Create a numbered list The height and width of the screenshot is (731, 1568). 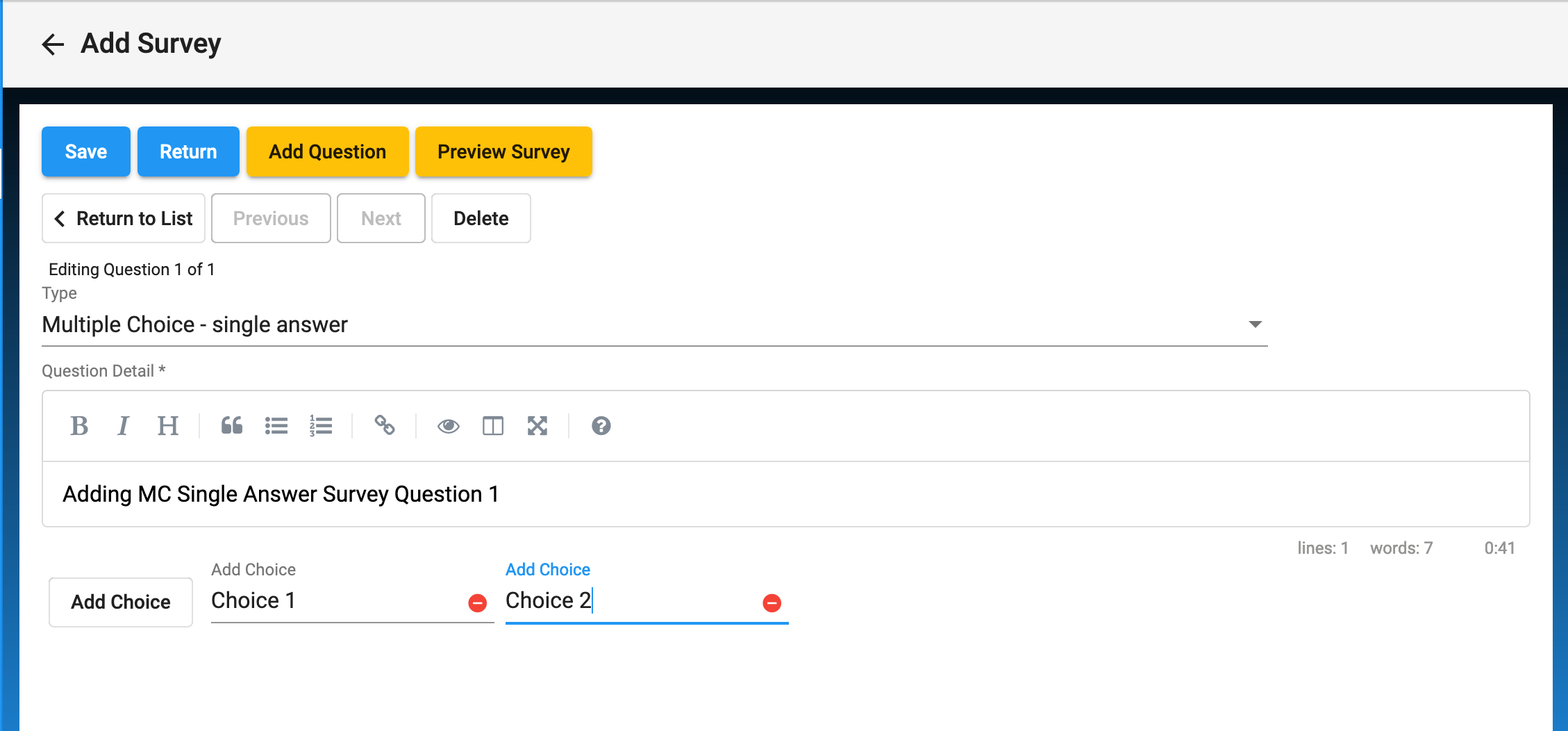[x=321, y=426]
